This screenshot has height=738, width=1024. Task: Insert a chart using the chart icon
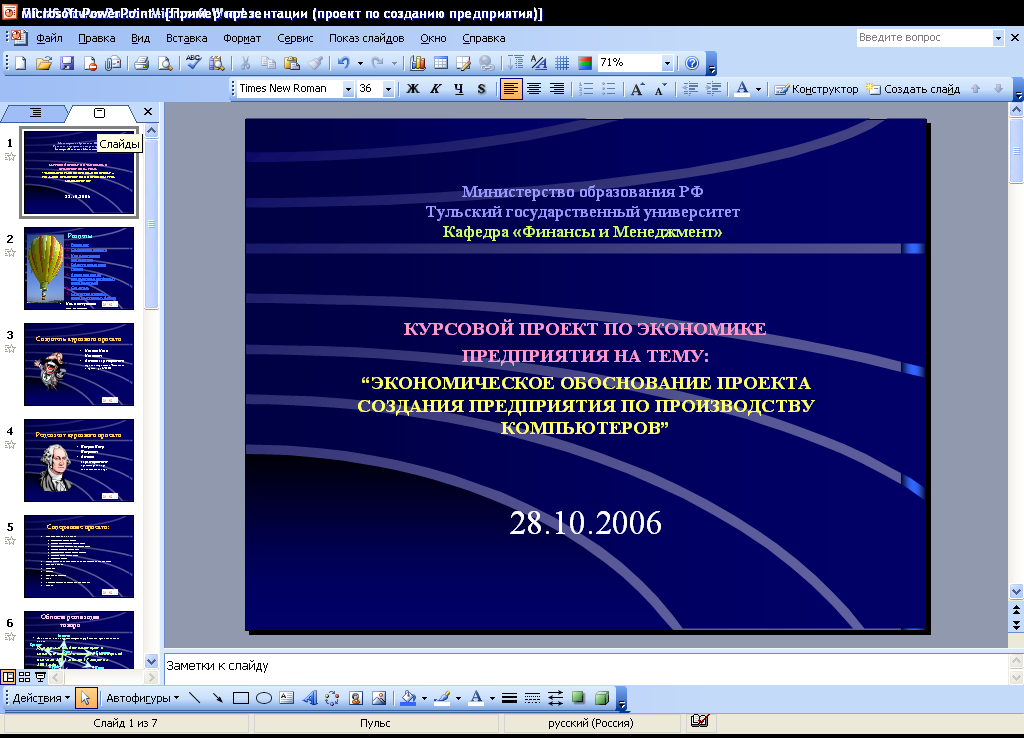click(418, 63)
